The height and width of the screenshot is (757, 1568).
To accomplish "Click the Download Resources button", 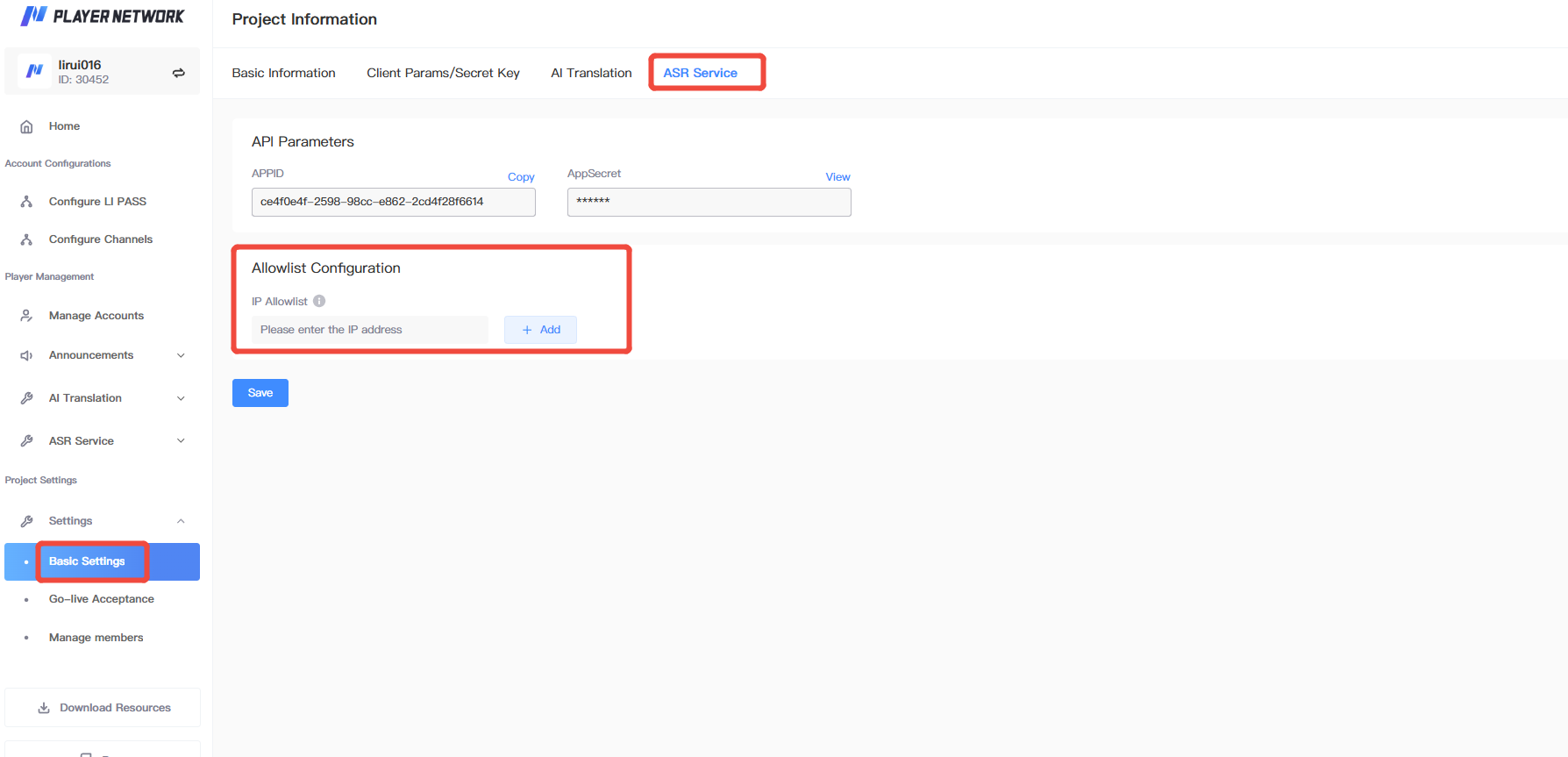I will coord(103,708).
